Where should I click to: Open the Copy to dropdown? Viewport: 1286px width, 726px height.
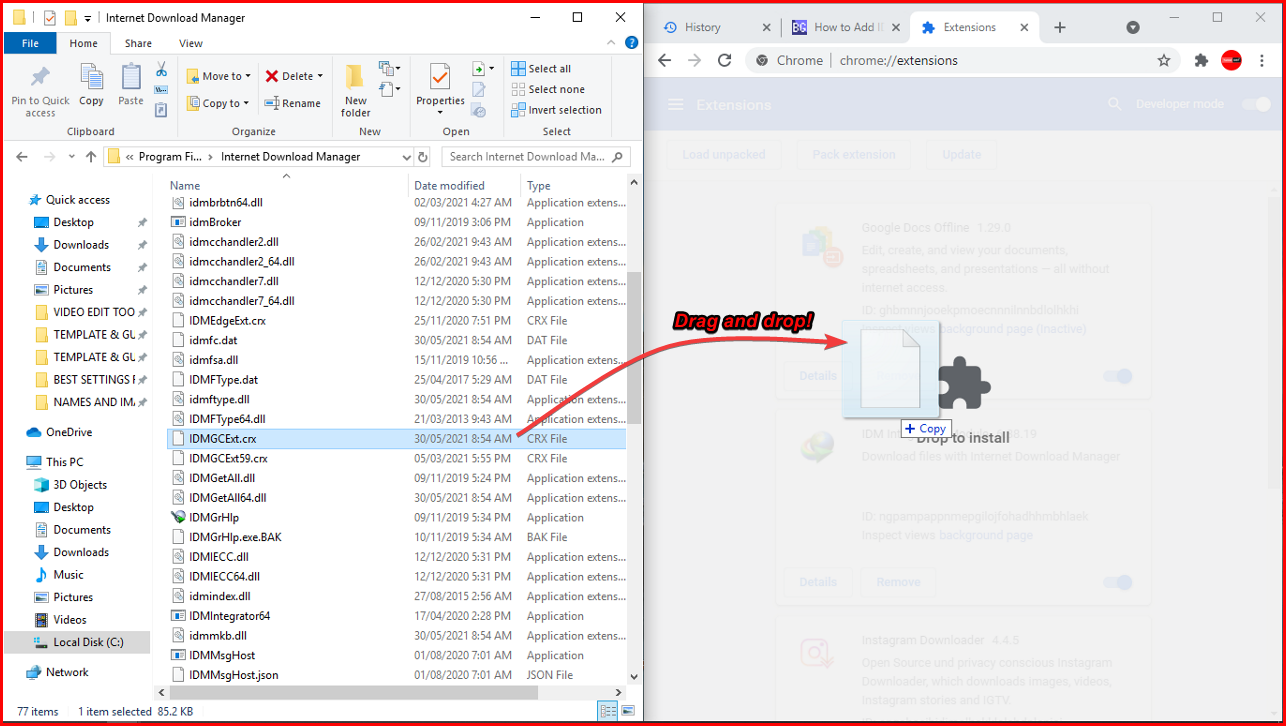218,103
